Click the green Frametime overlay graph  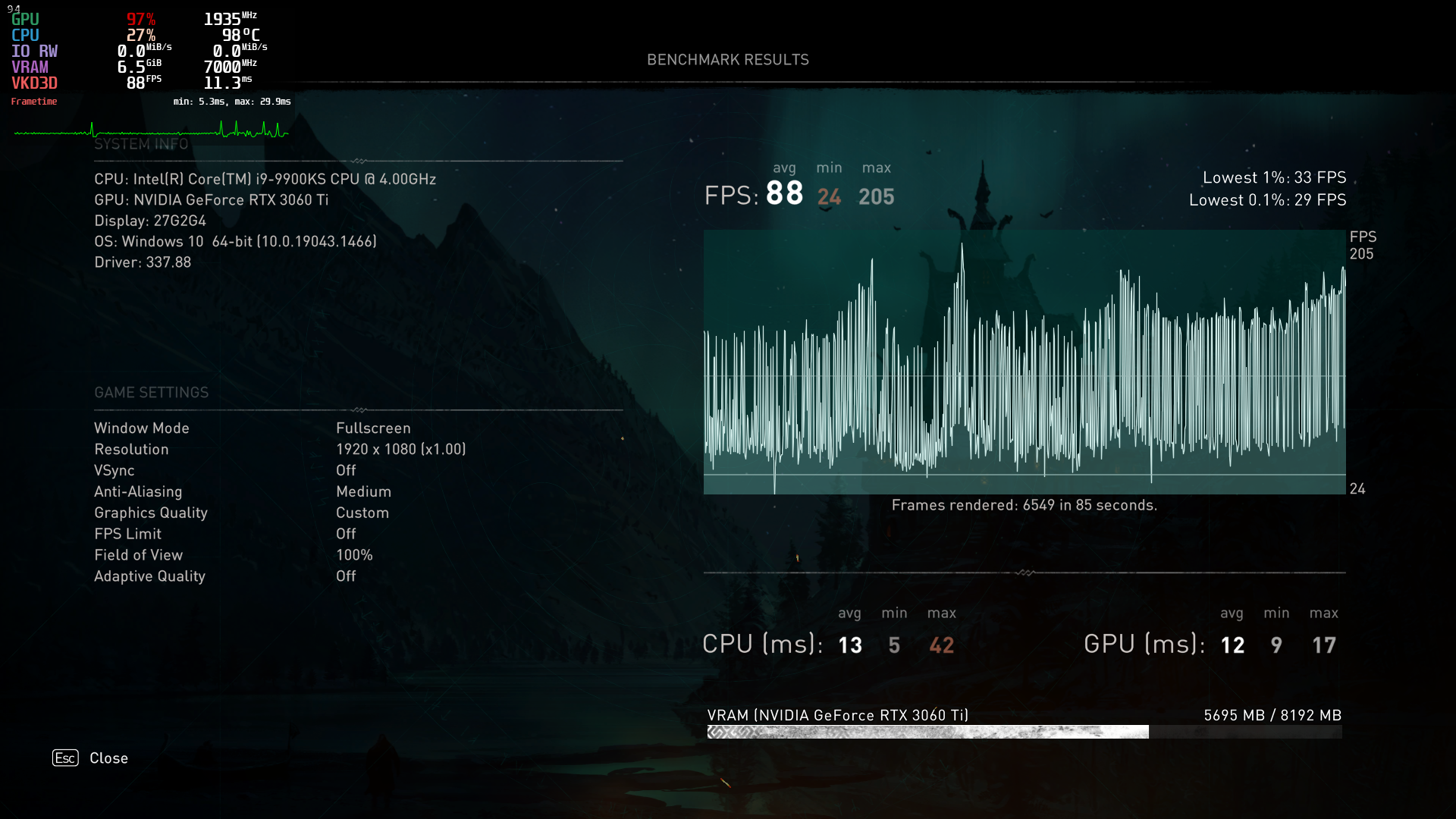[x=152, y=130]
